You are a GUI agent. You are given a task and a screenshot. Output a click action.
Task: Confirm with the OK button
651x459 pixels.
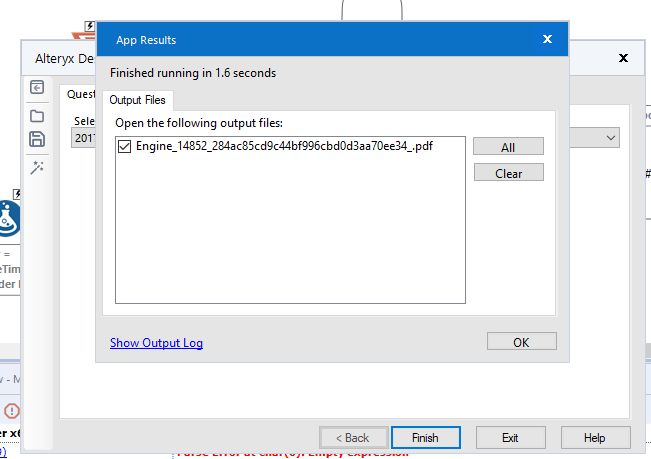click(x=521, y=342)
